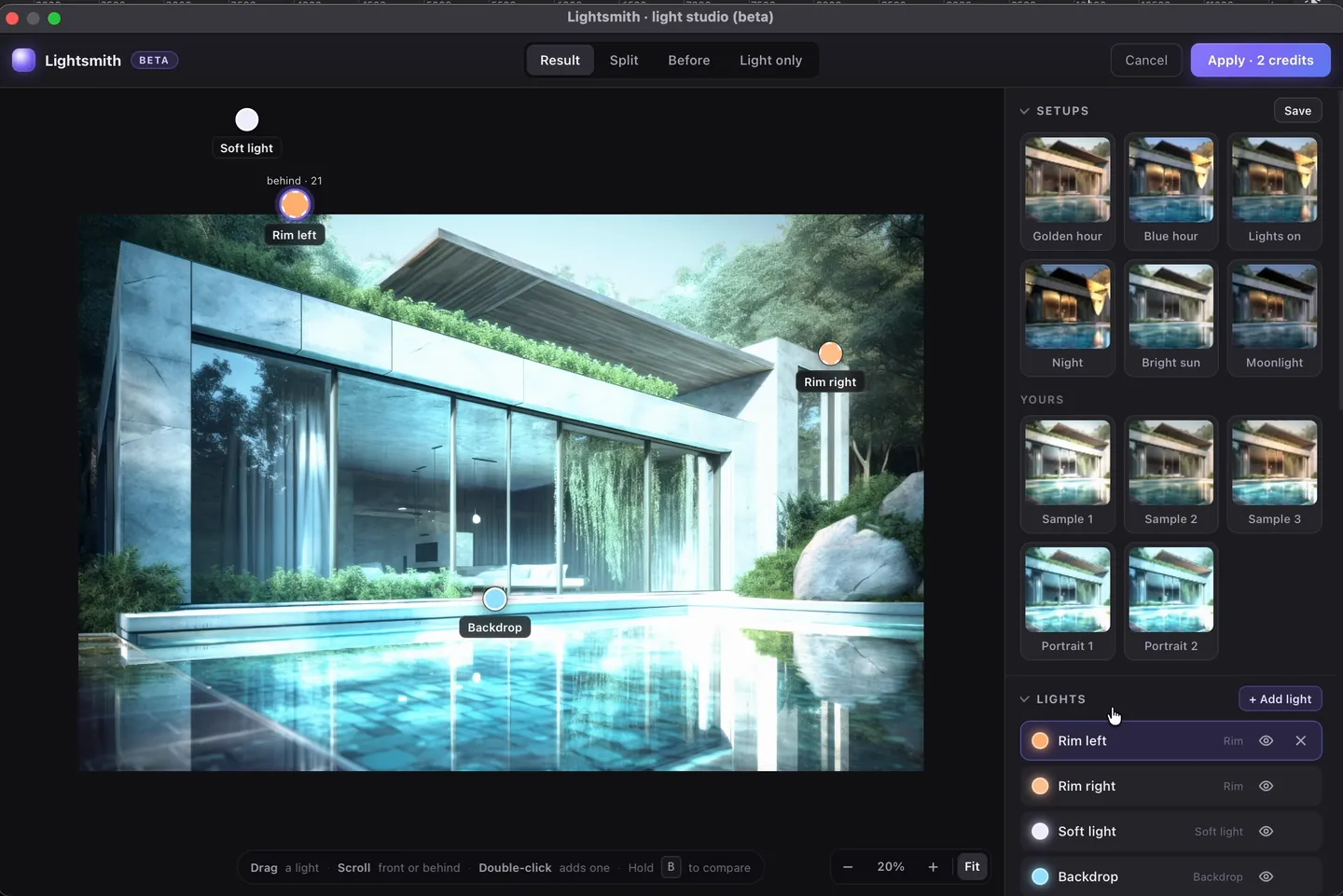1343x896 pixels.
Task: Click the Rim right color swatch in list
Action: [1040, 786]
